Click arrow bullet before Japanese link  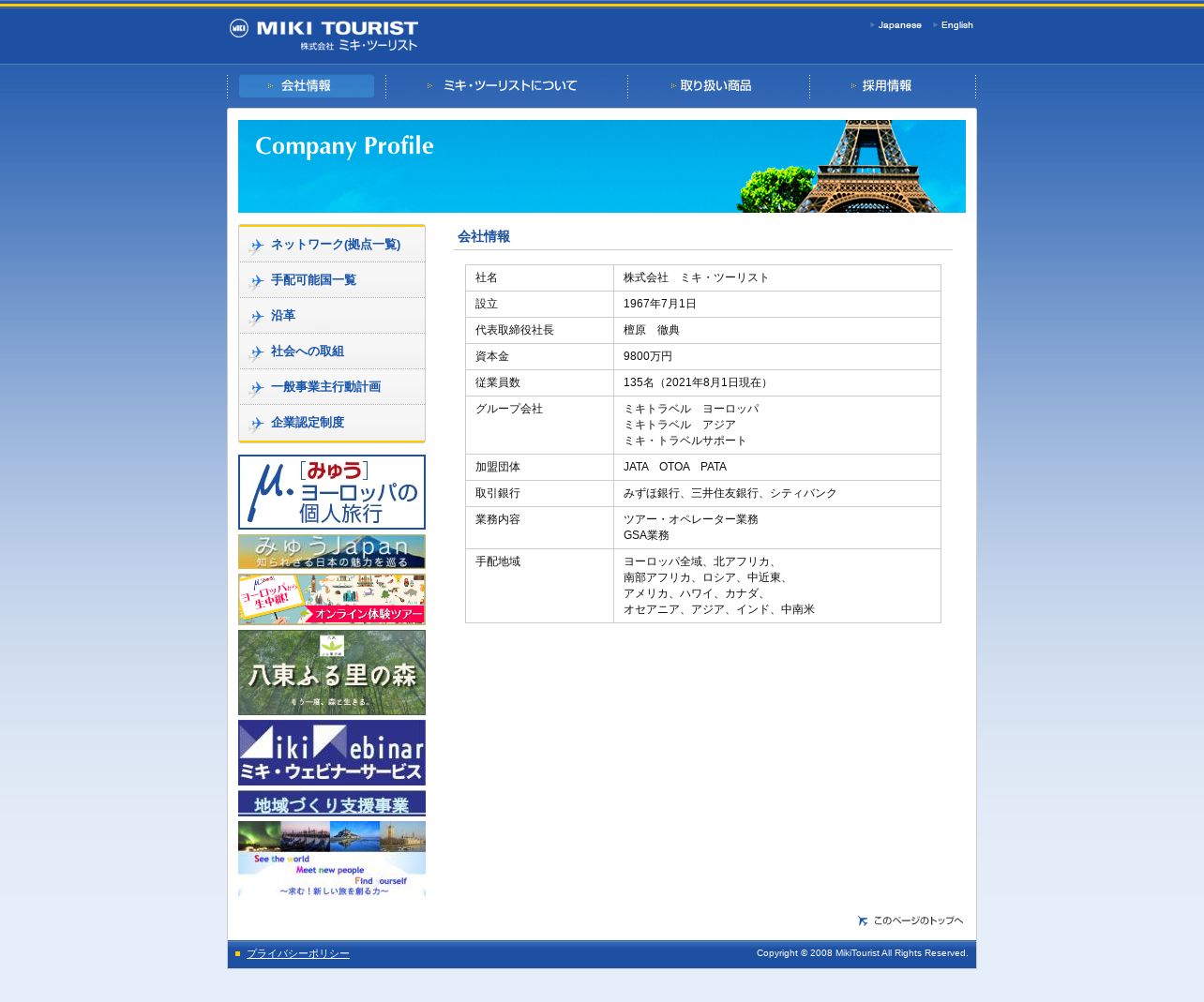click(x=873, y=25)
